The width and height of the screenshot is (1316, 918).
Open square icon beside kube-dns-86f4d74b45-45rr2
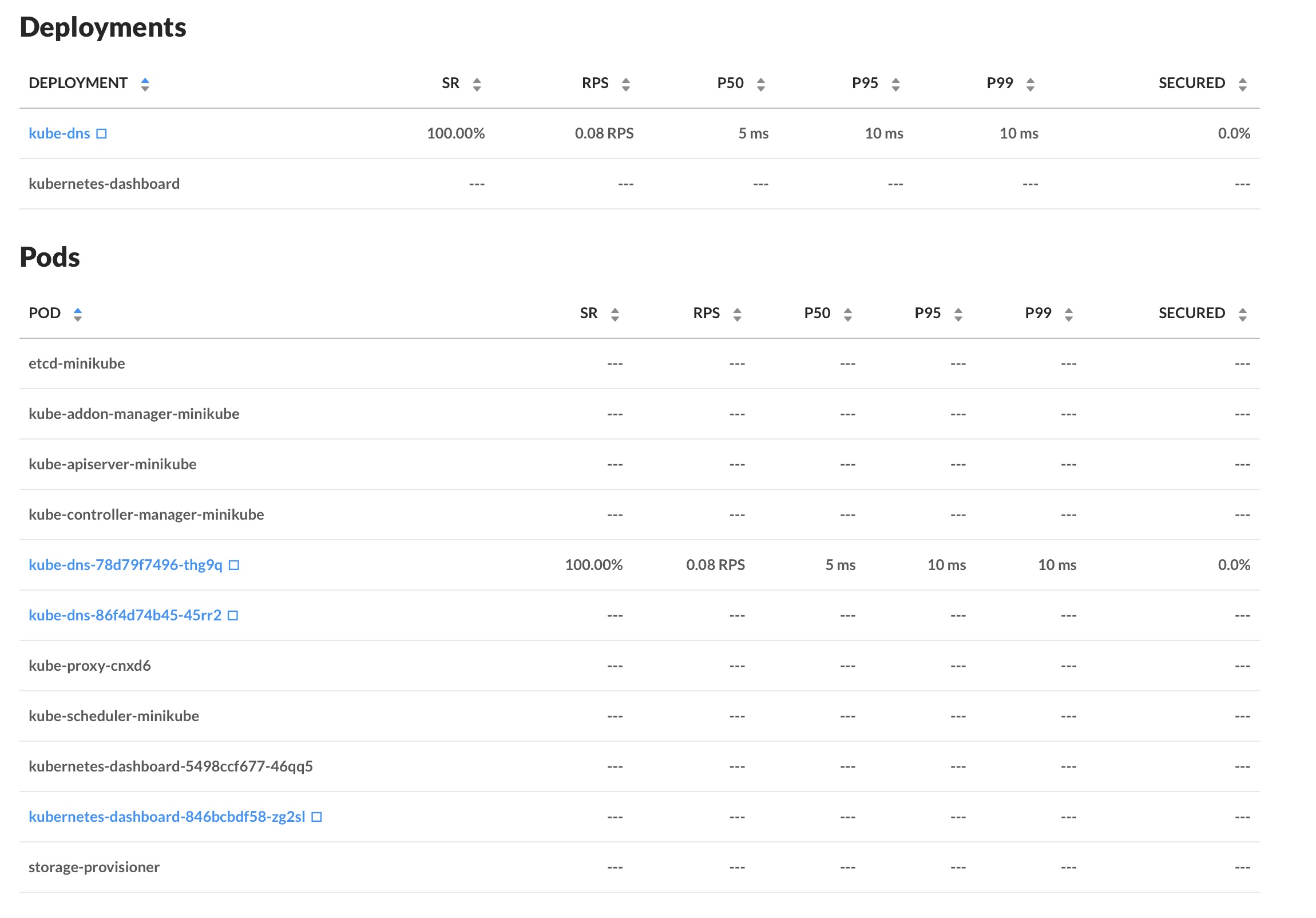click(233, 616)
